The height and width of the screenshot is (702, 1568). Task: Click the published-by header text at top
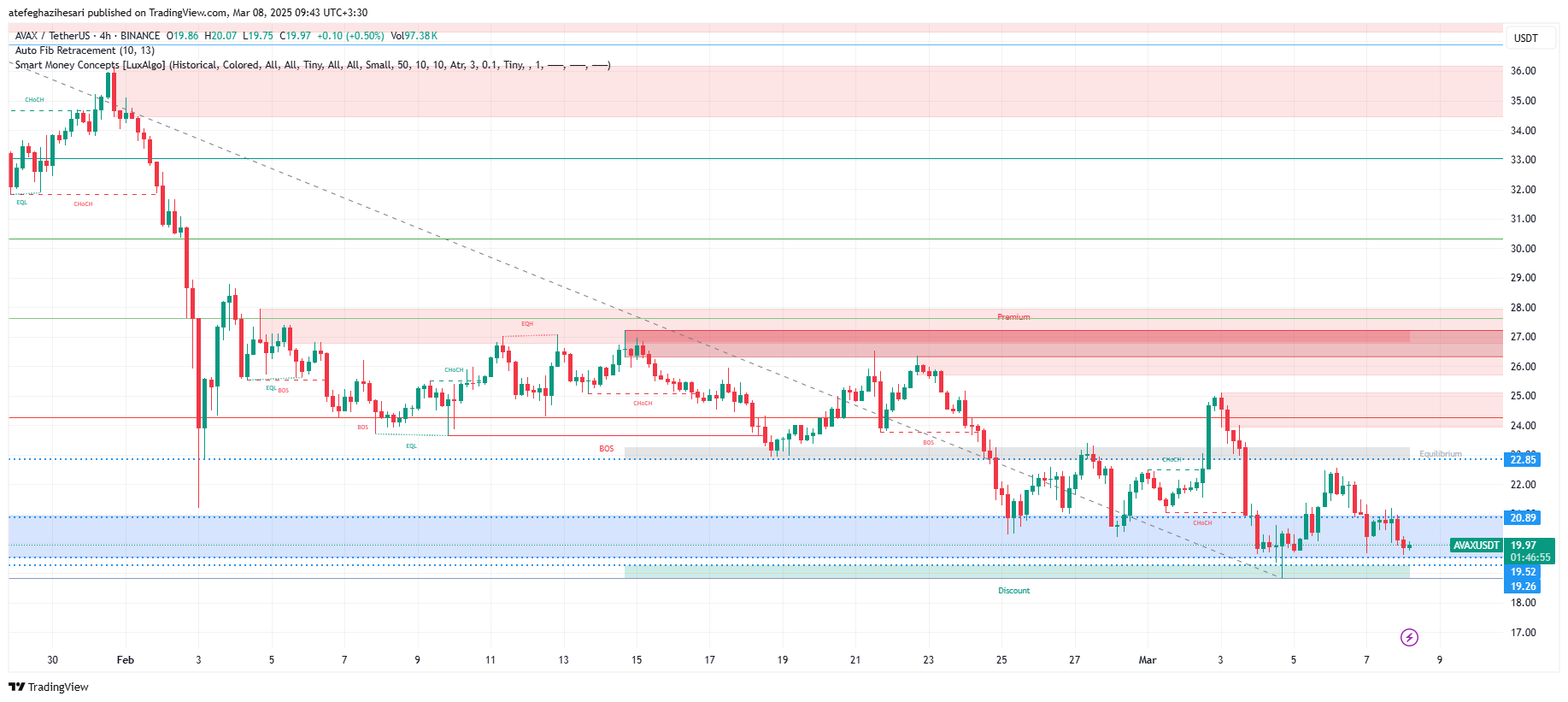[188, 13]
